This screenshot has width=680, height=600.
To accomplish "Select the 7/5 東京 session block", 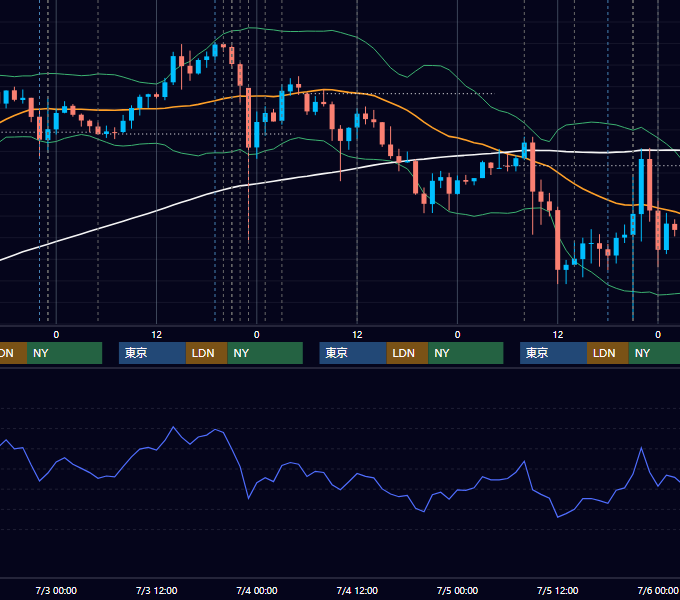I will click(553, 353).
